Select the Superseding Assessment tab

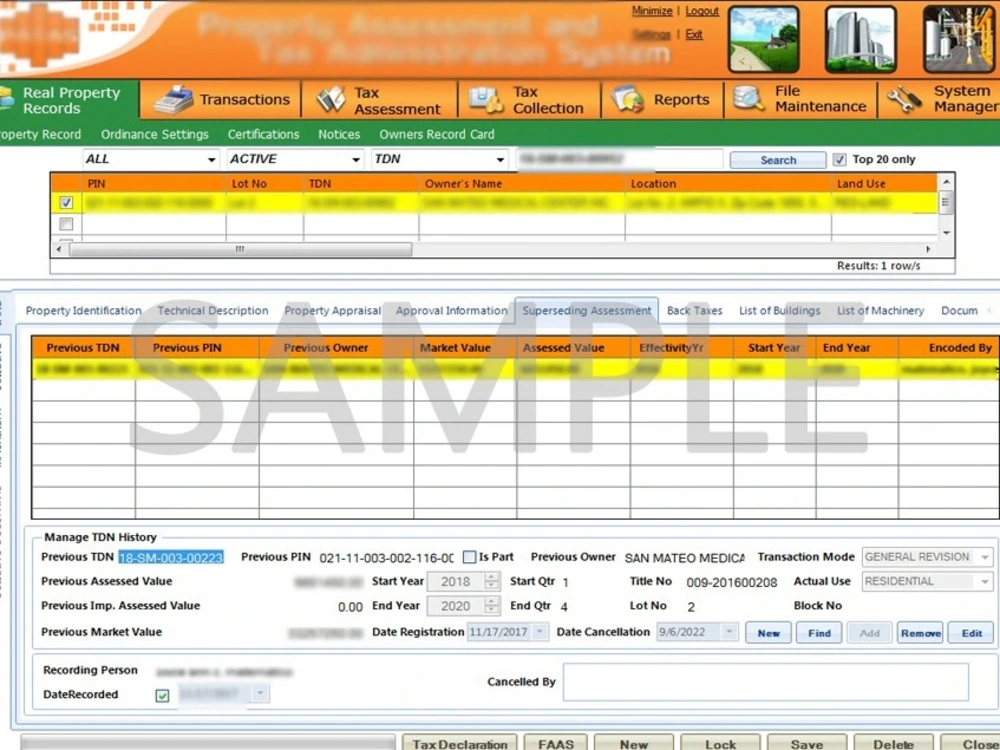[587, 311]
